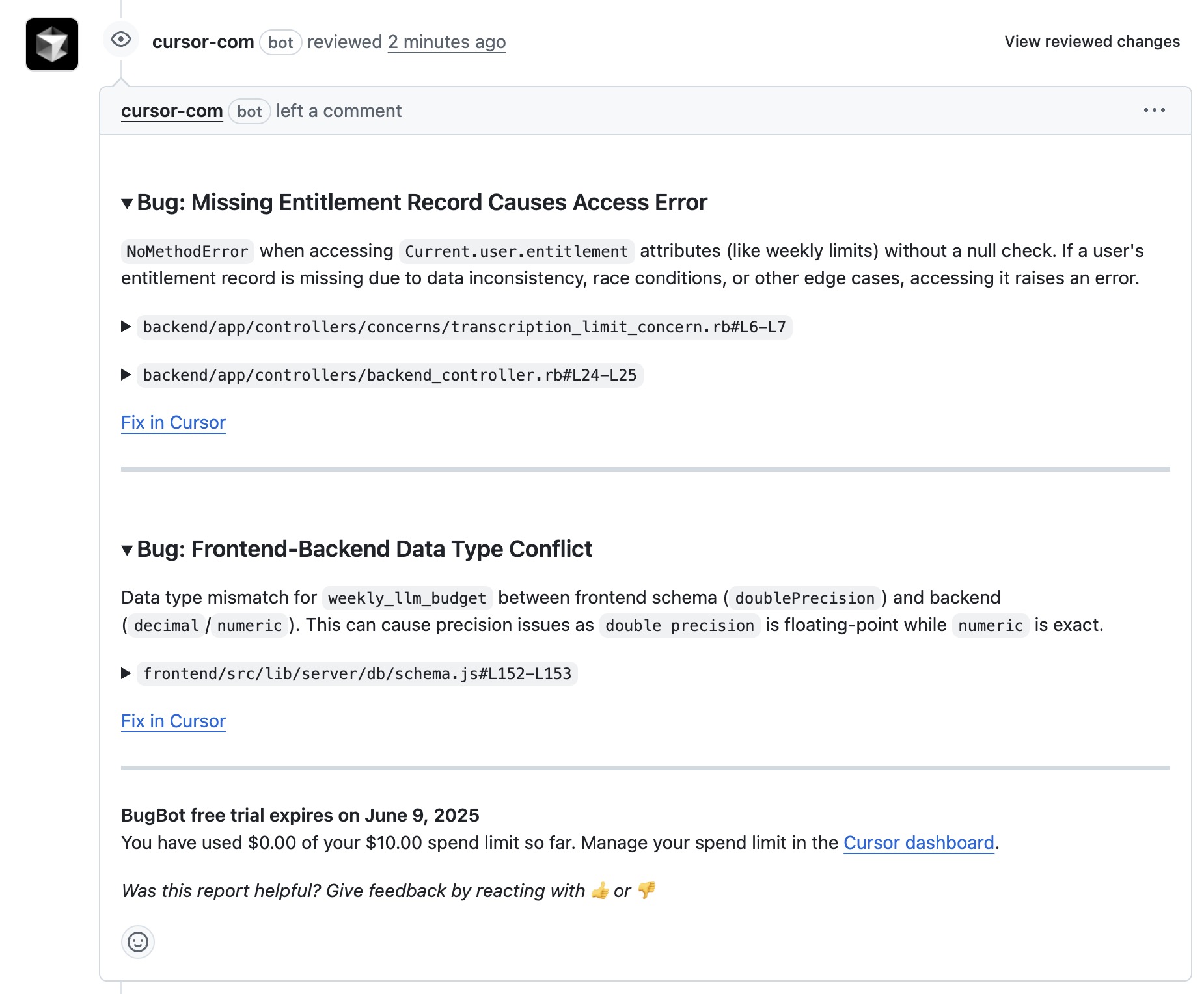The height and width of the screenshot is (994, 1204).
Task: Expand the schema.js file snippet
Action: tap(126, 673)
